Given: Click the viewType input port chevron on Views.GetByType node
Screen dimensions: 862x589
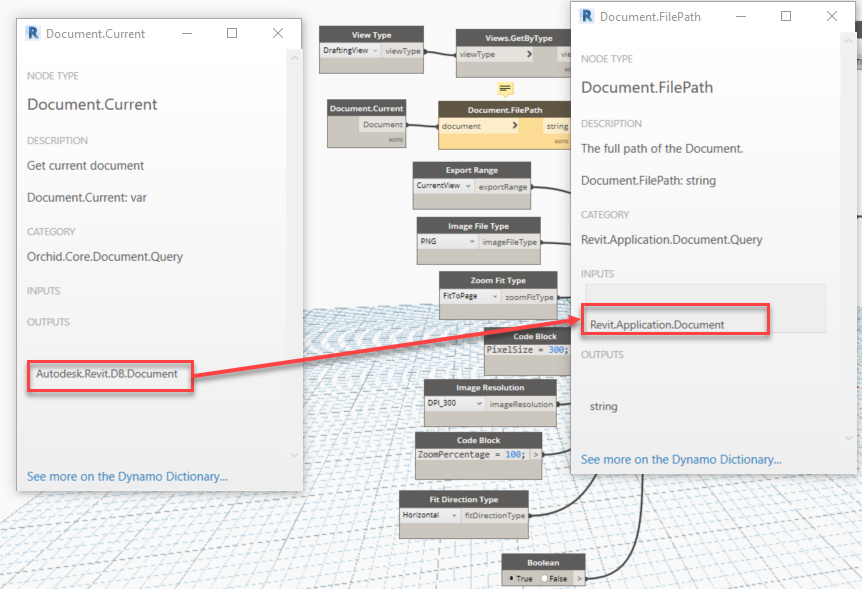Looking at the screenshot, I should coord(529,54).
